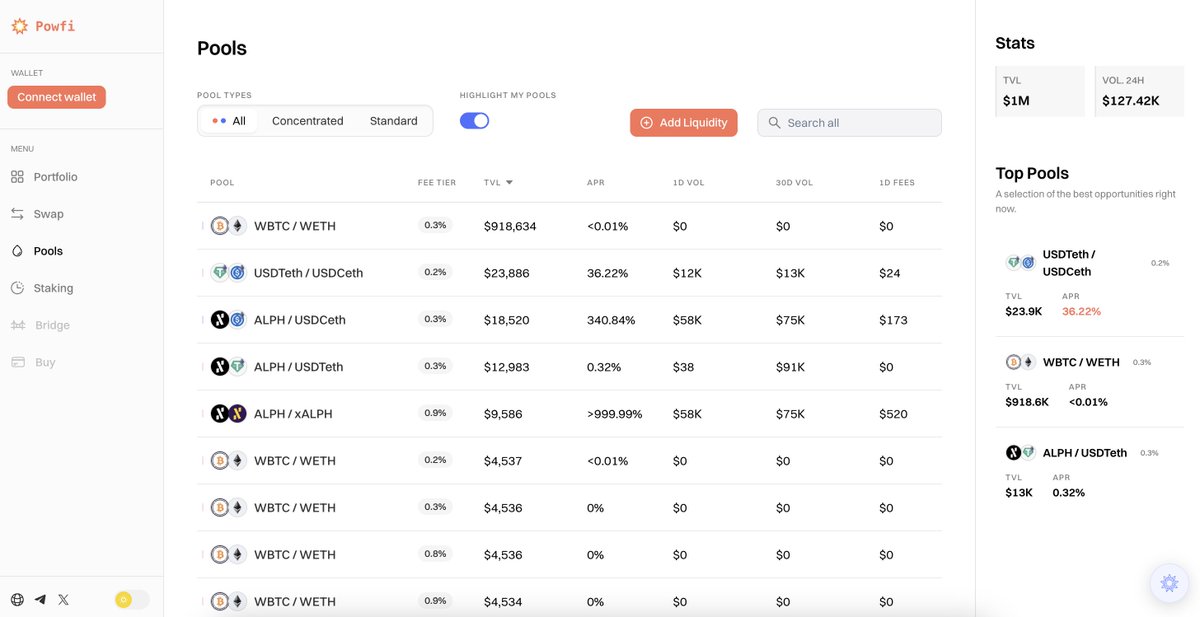Click the colored dots beside All pool type
Image resolution: width=1200 pixels, height=617 pixels.
tap(219, 121)
